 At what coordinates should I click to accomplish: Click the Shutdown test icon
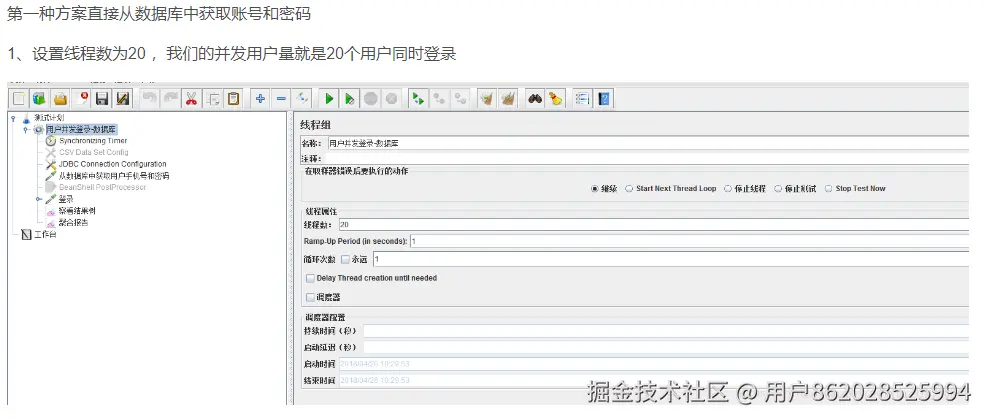[391, 99]
